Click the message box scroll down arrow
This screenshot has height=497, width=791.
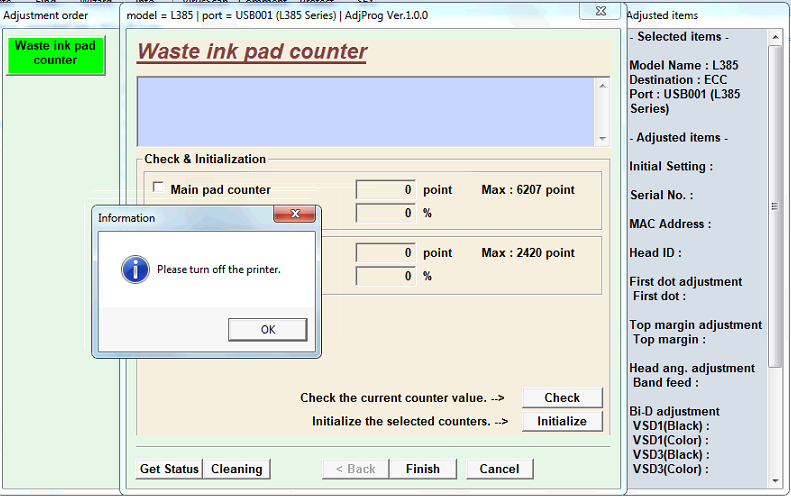[602, 138]
